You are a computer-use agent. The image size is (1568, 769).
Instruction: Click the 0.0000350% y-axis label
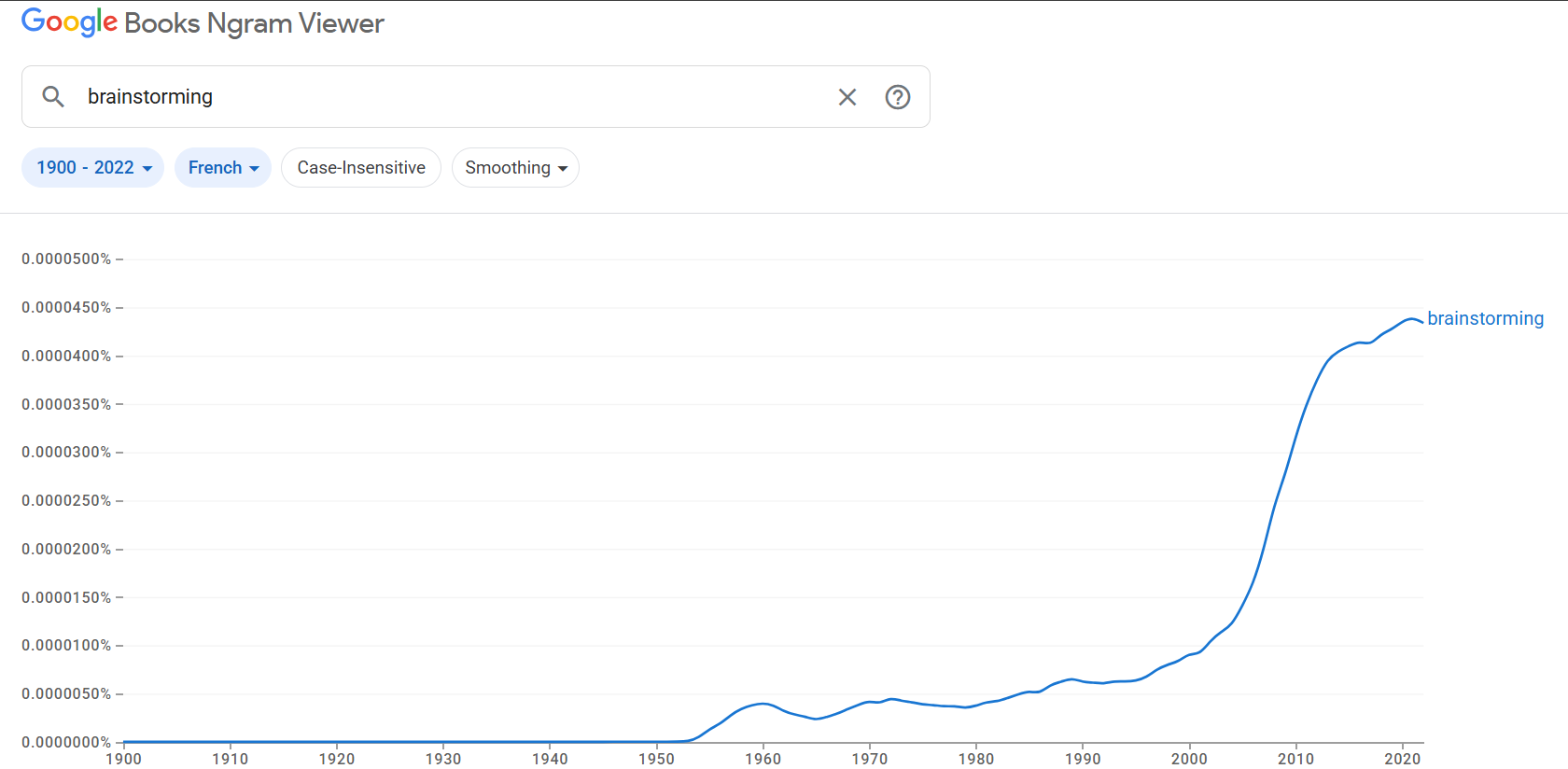(x=66, y=405)
